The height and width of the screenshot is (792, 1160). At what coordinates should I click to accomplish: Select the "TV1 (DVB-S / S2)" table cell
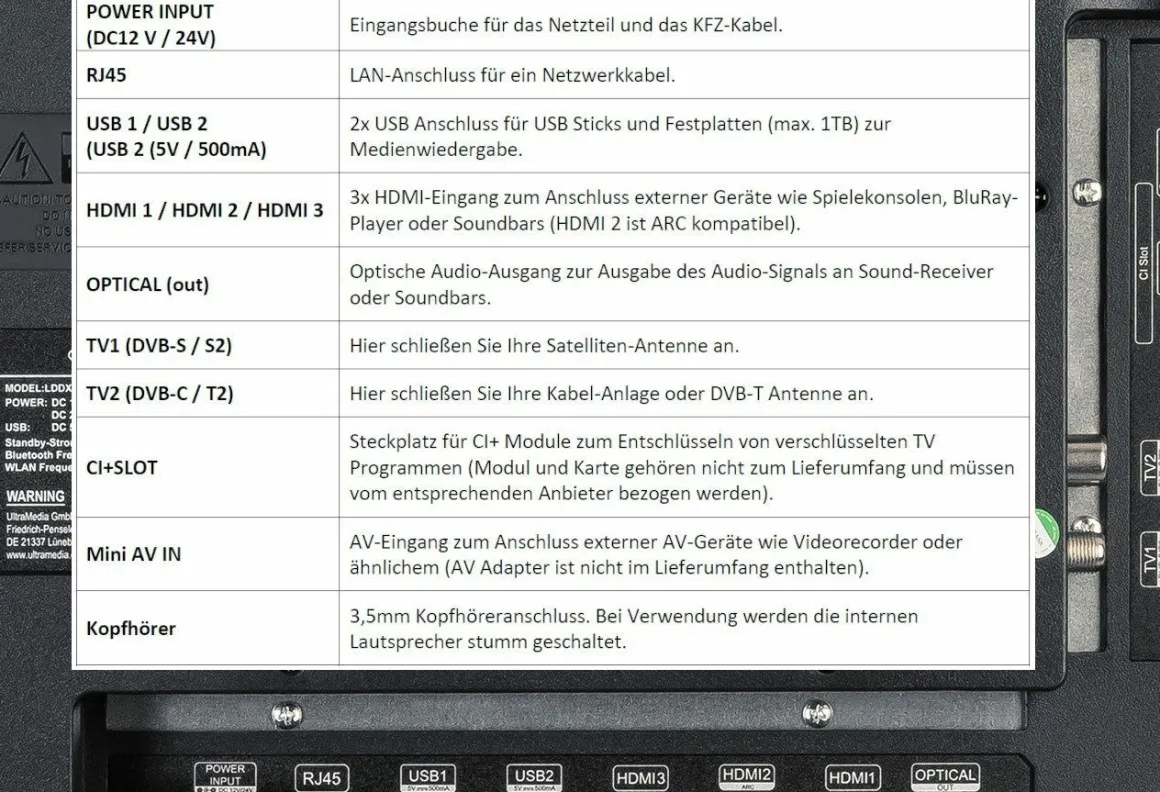[208, 345]
